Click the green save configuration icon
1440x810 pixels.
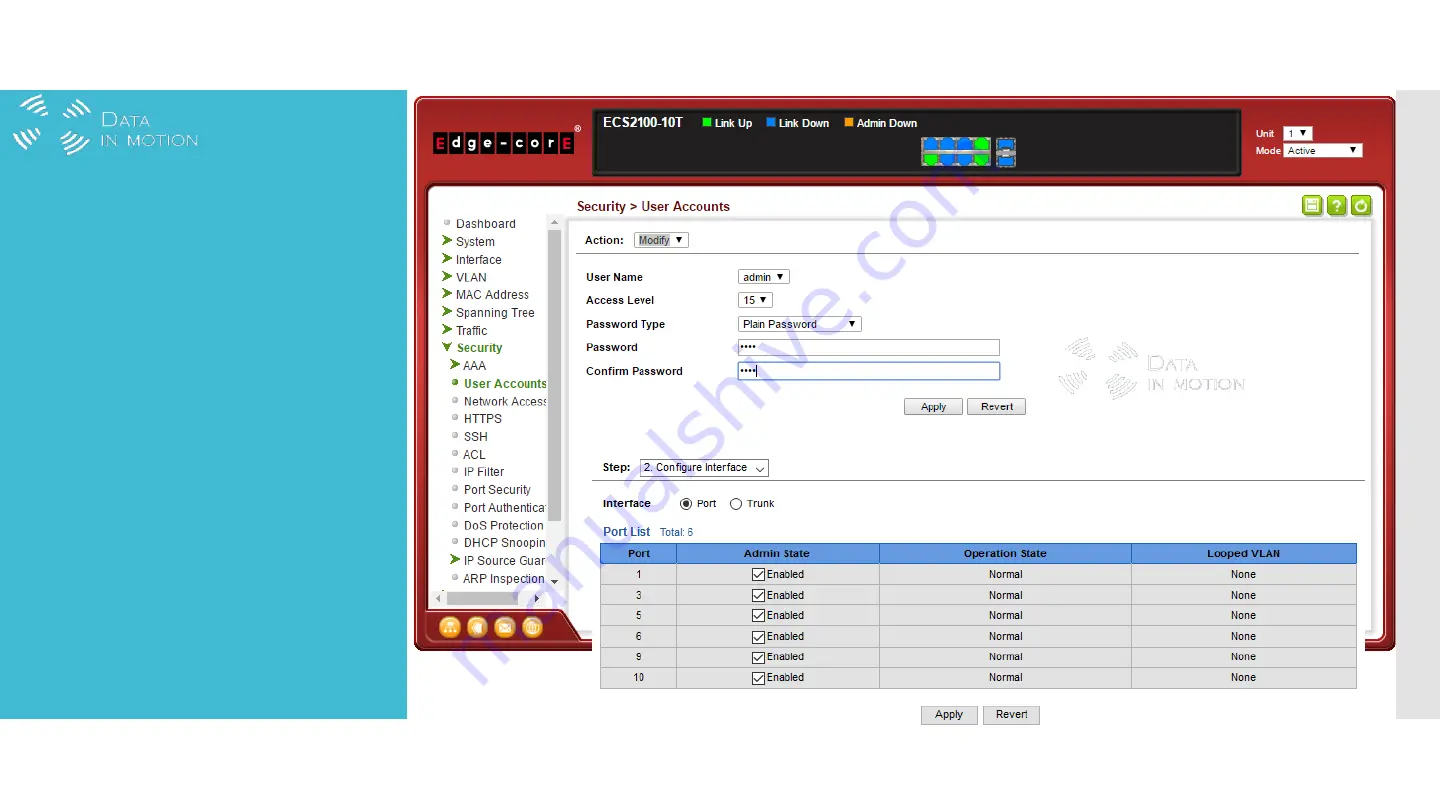[1312, 206]
